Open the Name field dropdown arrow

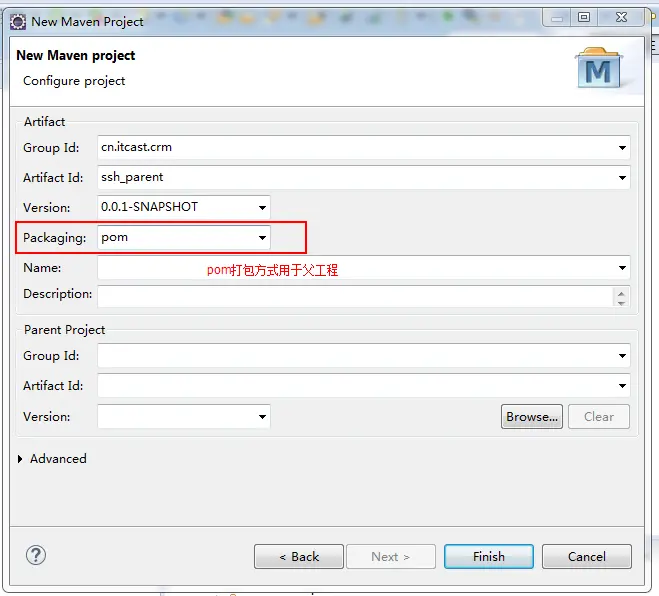622,268
